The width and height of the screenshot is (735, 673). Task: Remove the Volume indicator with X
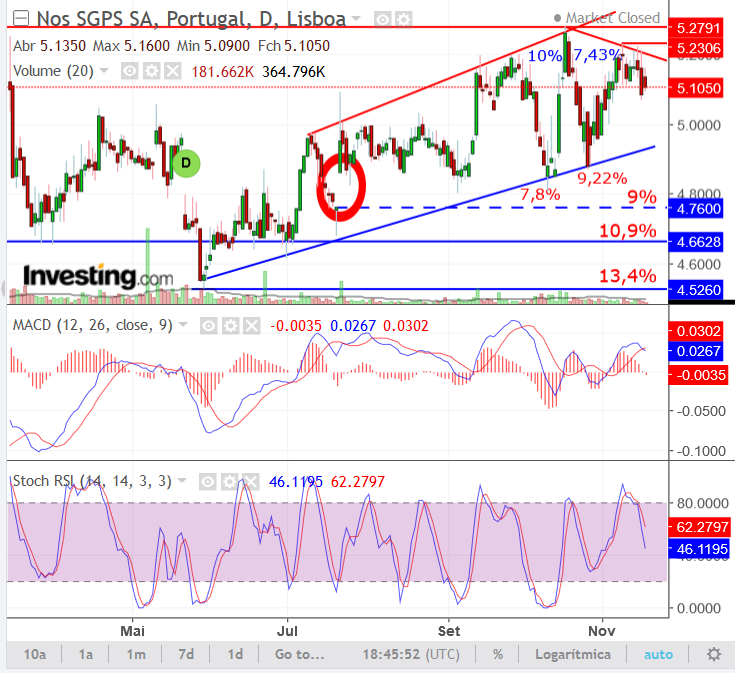[x=173, y=71]
